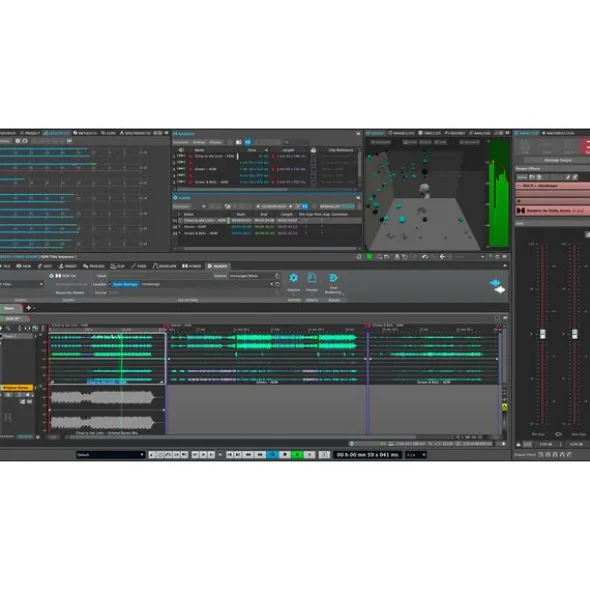The image size is (590, 591).
Task: Toggle the blue loop button in transport bar
Action: tap(272, 455)
